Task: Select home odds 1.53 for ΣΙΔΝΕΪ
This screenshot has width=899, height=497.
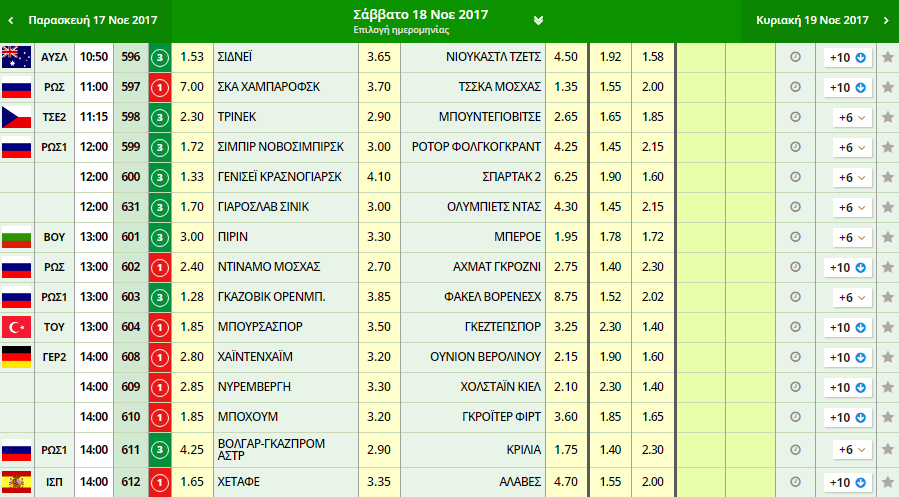Action: [191, 58]
